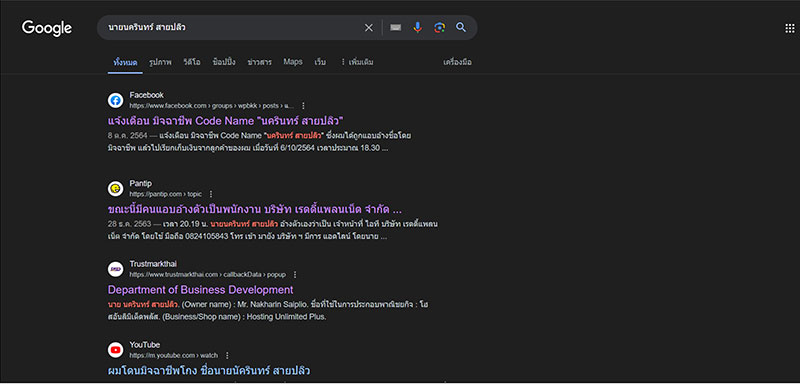Click the Facebook result favicon

coord(116,100)
